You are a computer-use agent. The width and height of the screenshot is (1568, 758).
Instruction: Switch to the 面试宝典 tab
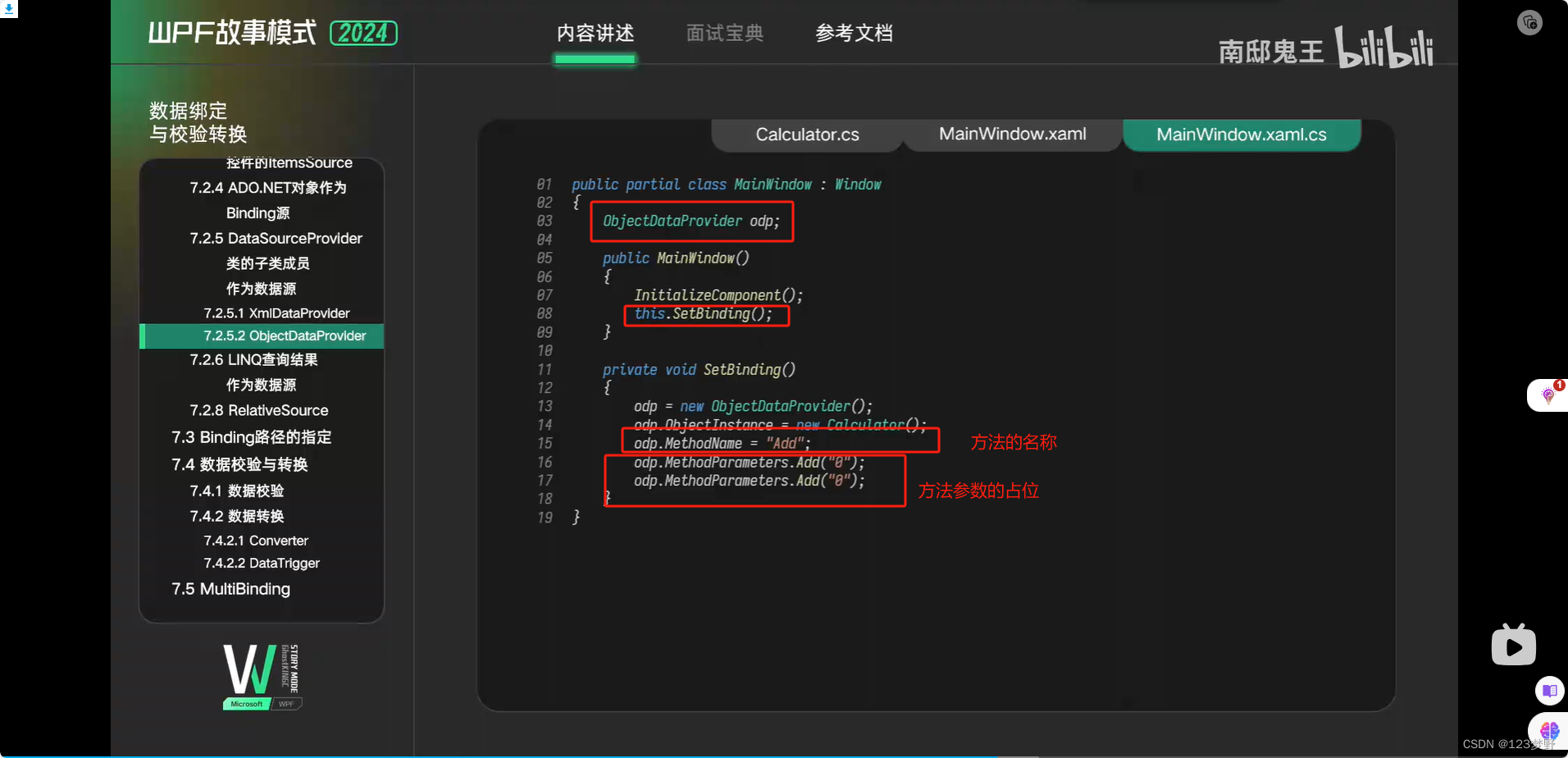tap(725, 34)
